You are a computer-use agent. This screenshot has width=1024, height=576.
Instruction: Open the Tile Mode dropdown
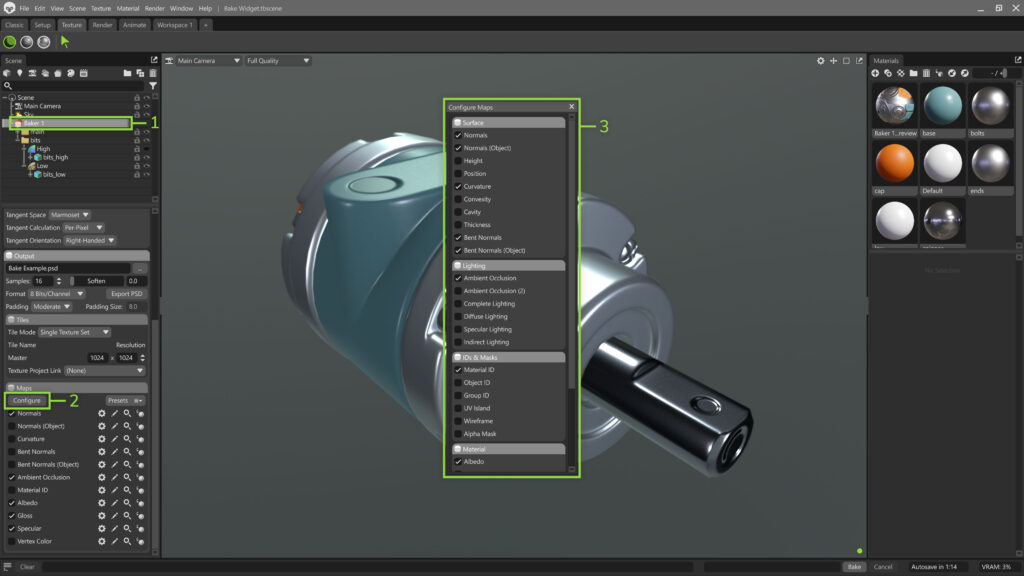point(77,332)
